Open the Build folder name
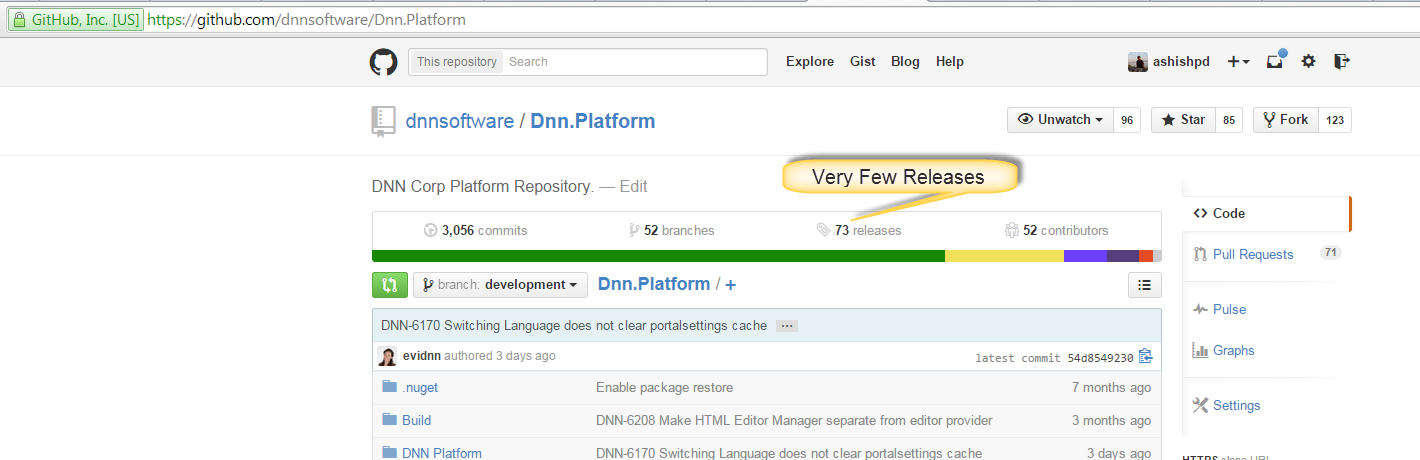 pyautogui.click(x=417, y=420)
